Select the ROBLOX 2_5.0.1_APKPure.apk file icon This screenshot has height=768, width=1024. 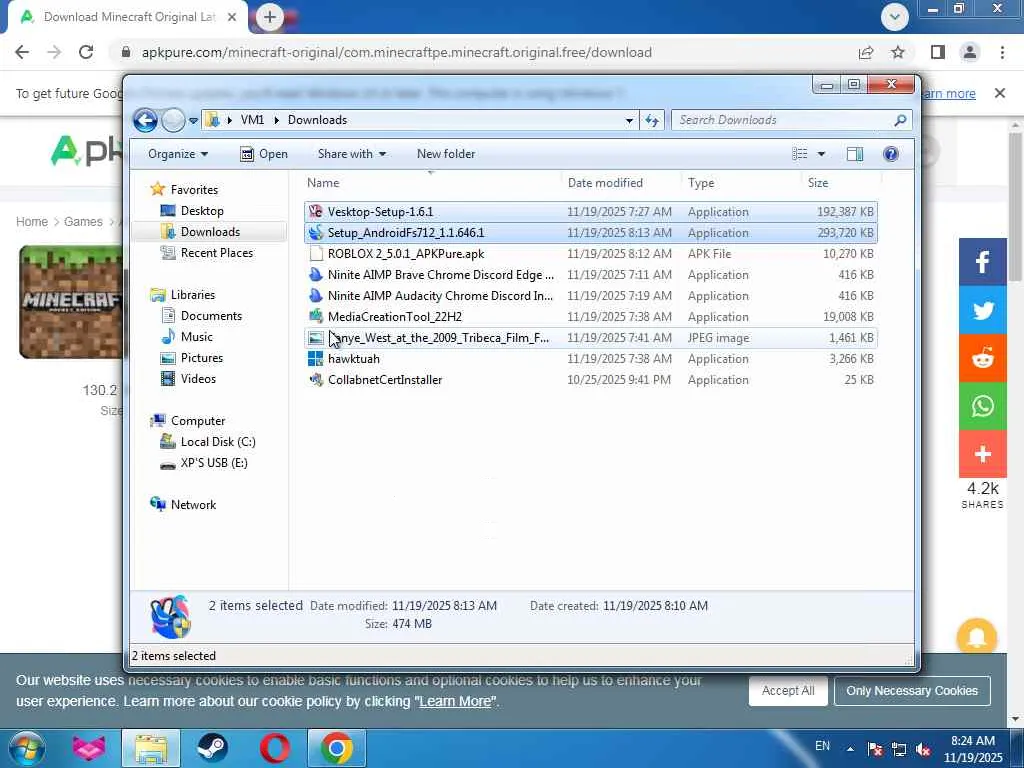(316, 253)
